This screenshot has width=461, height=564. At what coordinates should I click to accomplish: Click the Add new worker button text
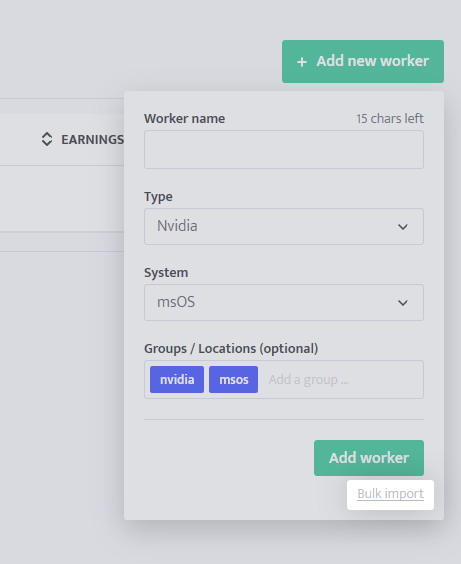(x=373, y=61)
